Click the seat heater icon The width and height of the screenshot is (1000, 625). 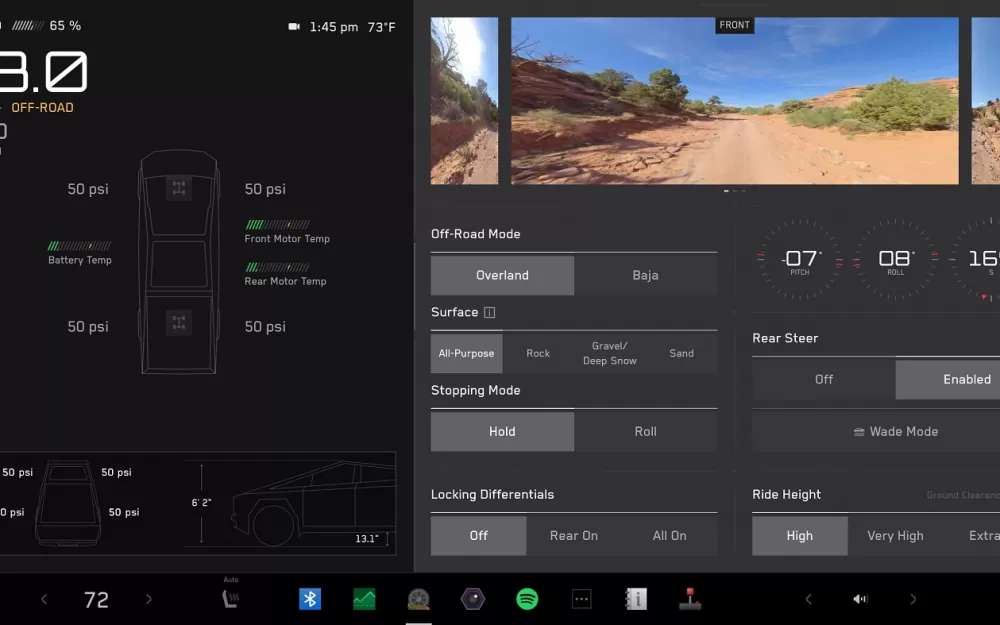click(x=231, y=598)
